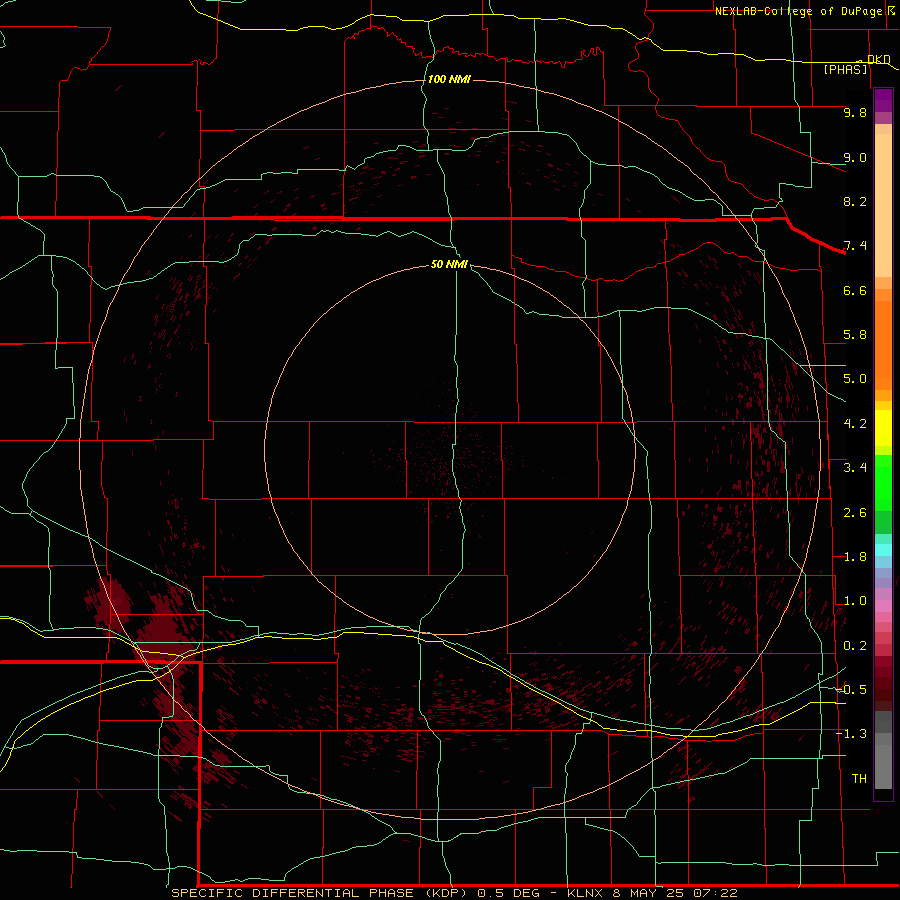
Task: Click the 100 NMI range ring label
Action: pyautogui.click(x=449, y=79)
